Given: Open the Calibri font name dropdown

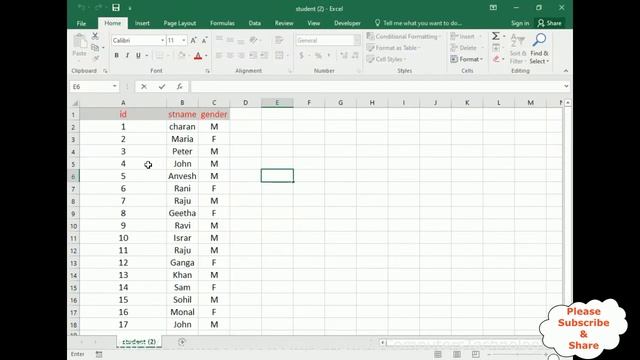Looking at the screenshot, I should [x=162, y=40].
